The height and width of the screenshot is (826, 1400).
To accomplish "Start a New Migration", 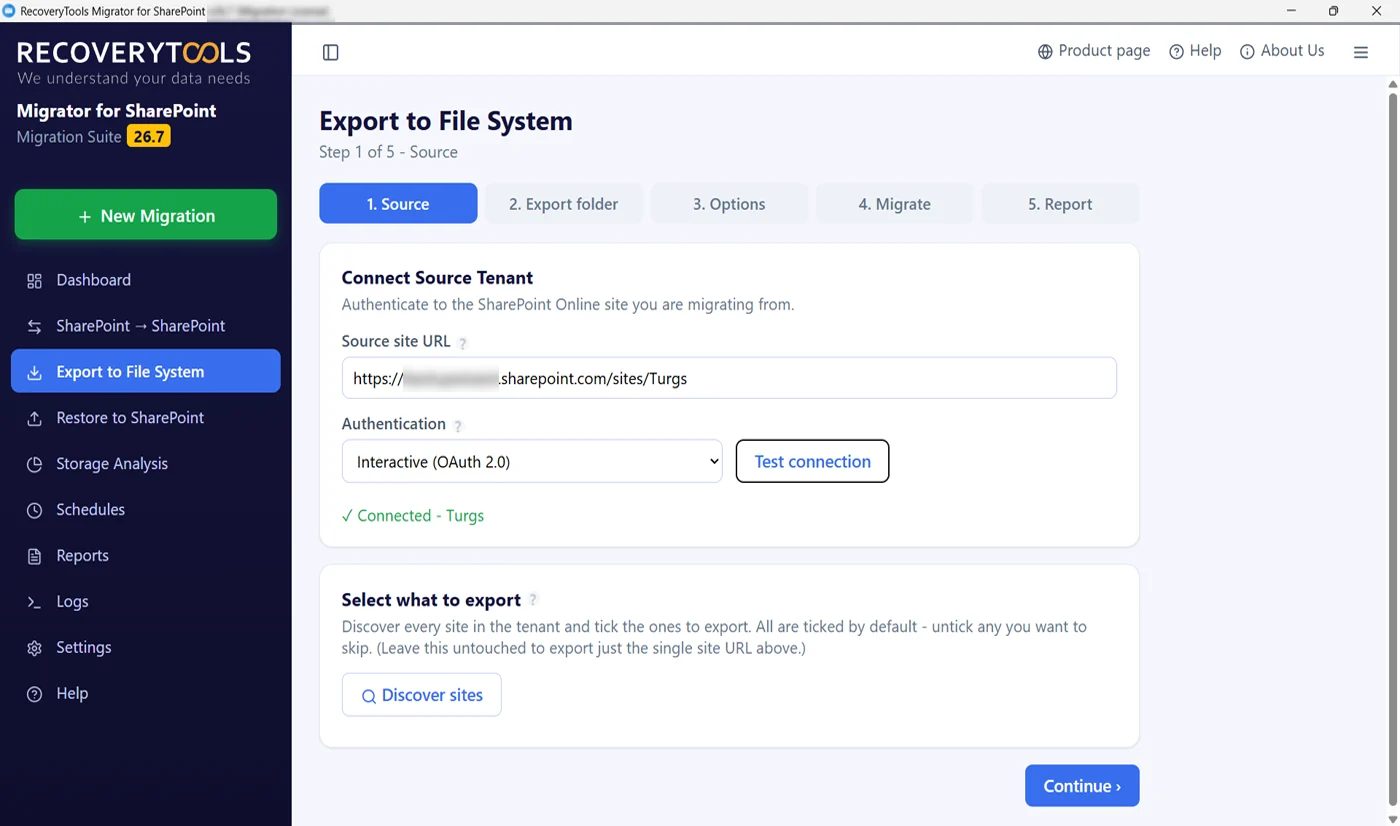I will pos(146,215).
